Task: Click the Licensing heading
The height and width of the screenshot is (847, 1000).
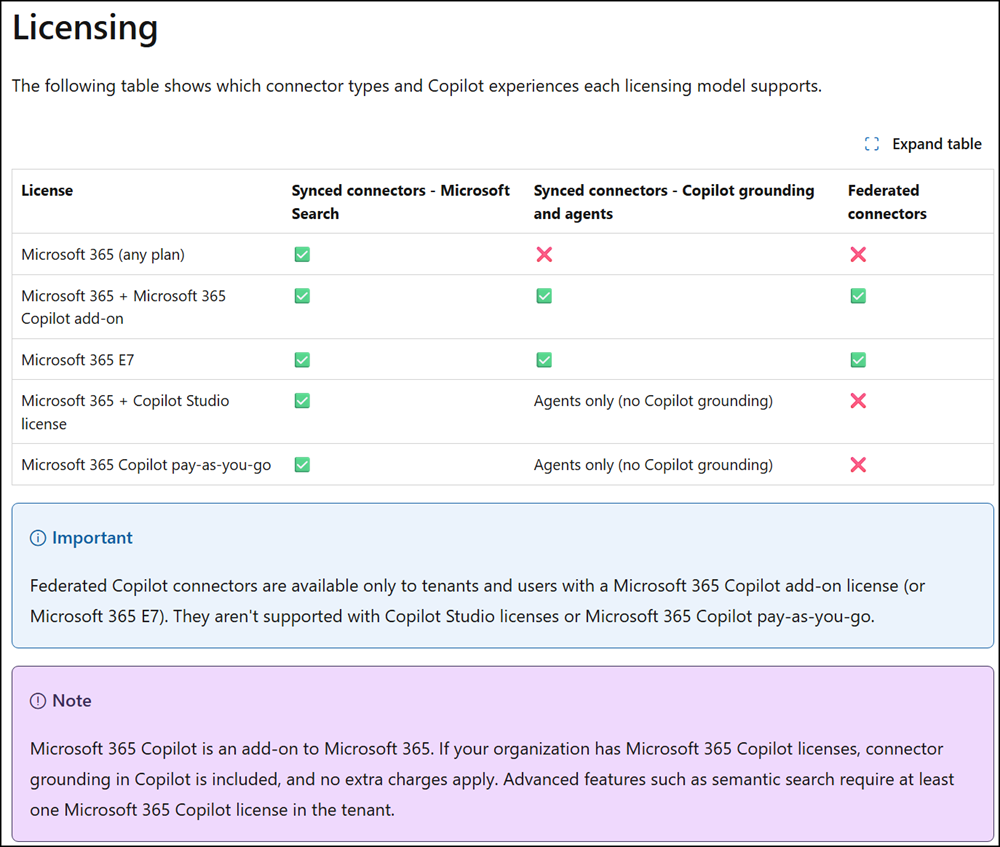Action: [x=85, y=29]
